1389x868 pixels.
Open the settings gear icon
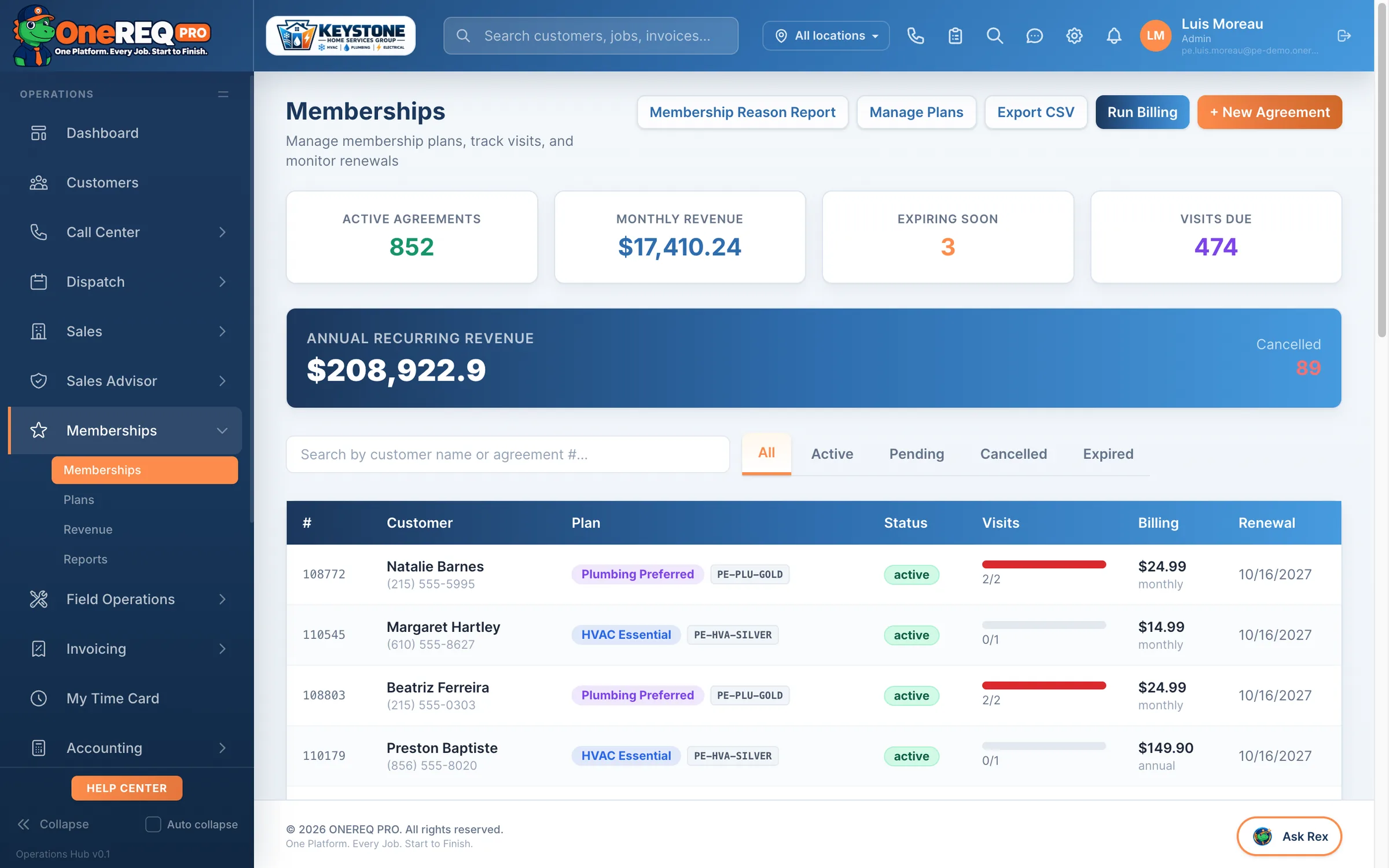(x=1074, y=36)
